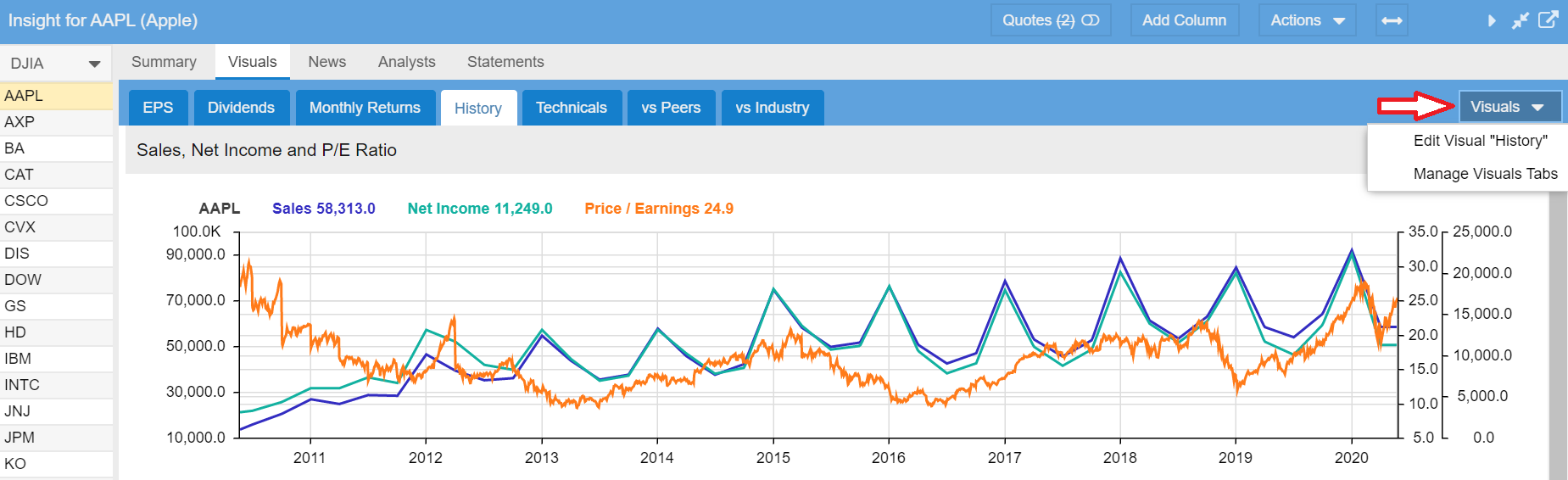Switch to the Summary tab

[x=164, y=62]
